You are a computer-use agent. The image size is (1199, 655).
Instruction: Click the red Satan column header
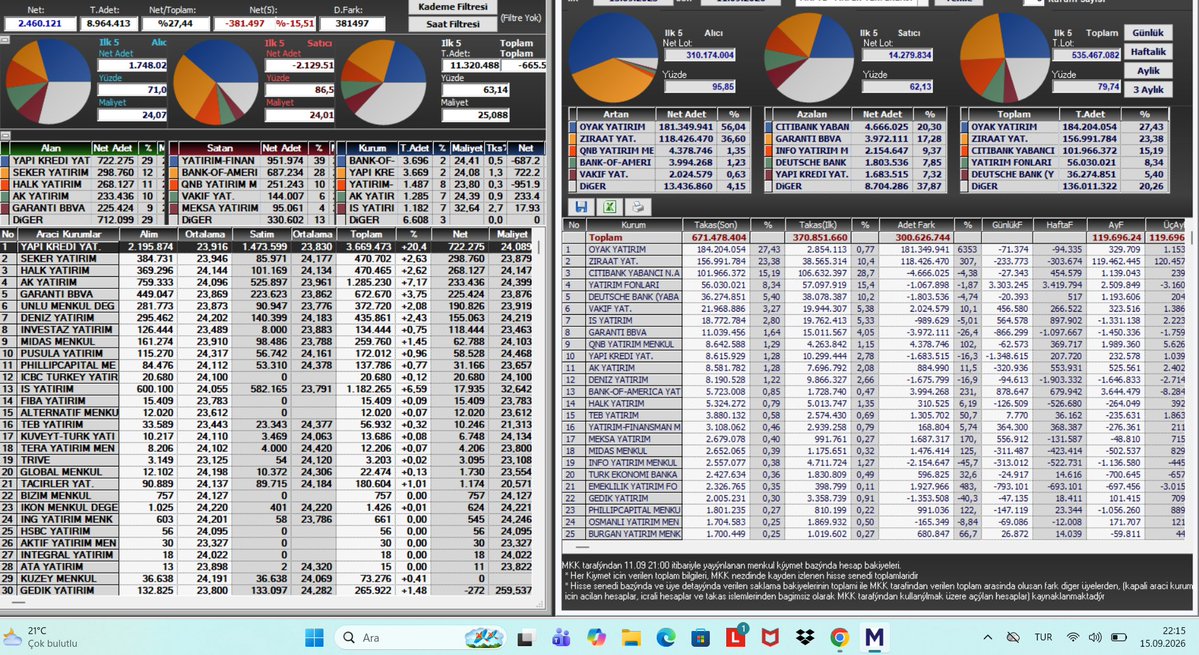tap(219, 148)
